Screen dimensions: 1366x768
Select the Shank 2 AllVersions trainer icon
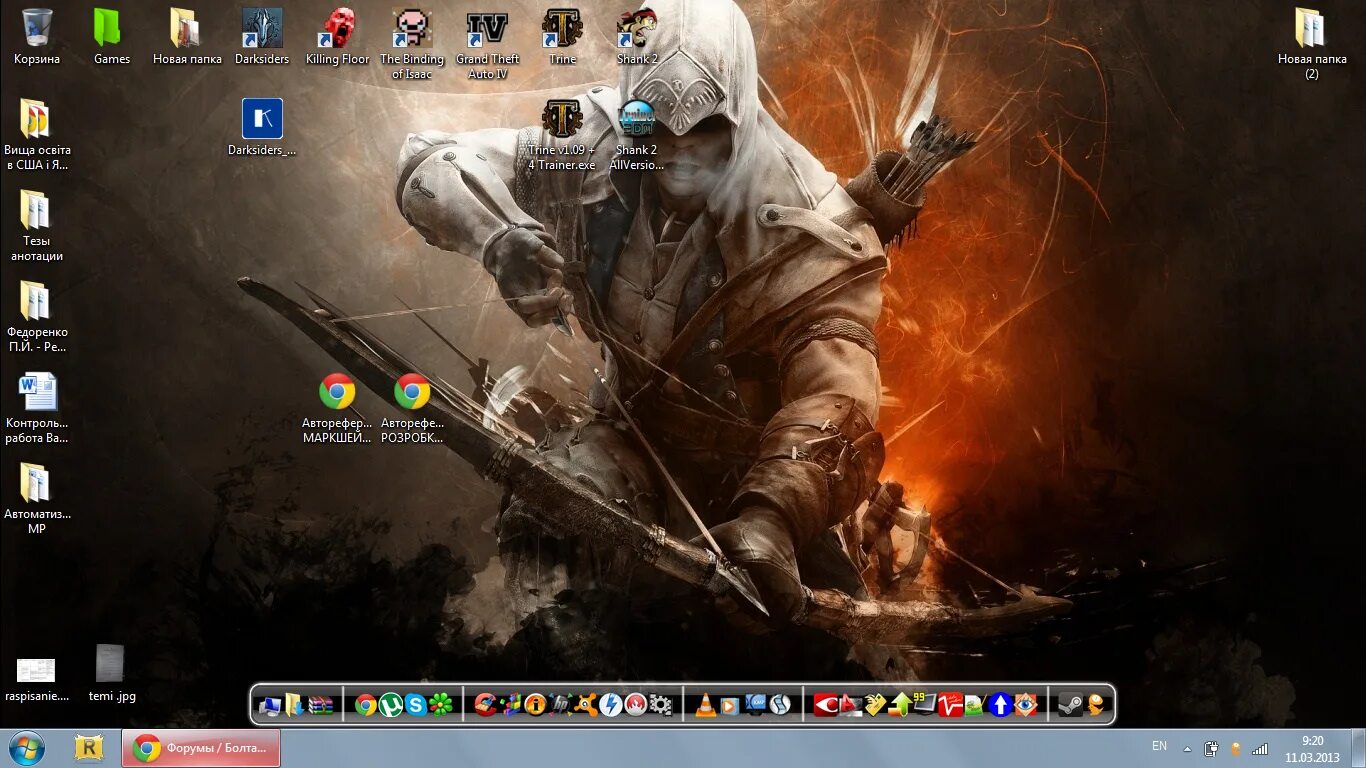pos(637,134)
